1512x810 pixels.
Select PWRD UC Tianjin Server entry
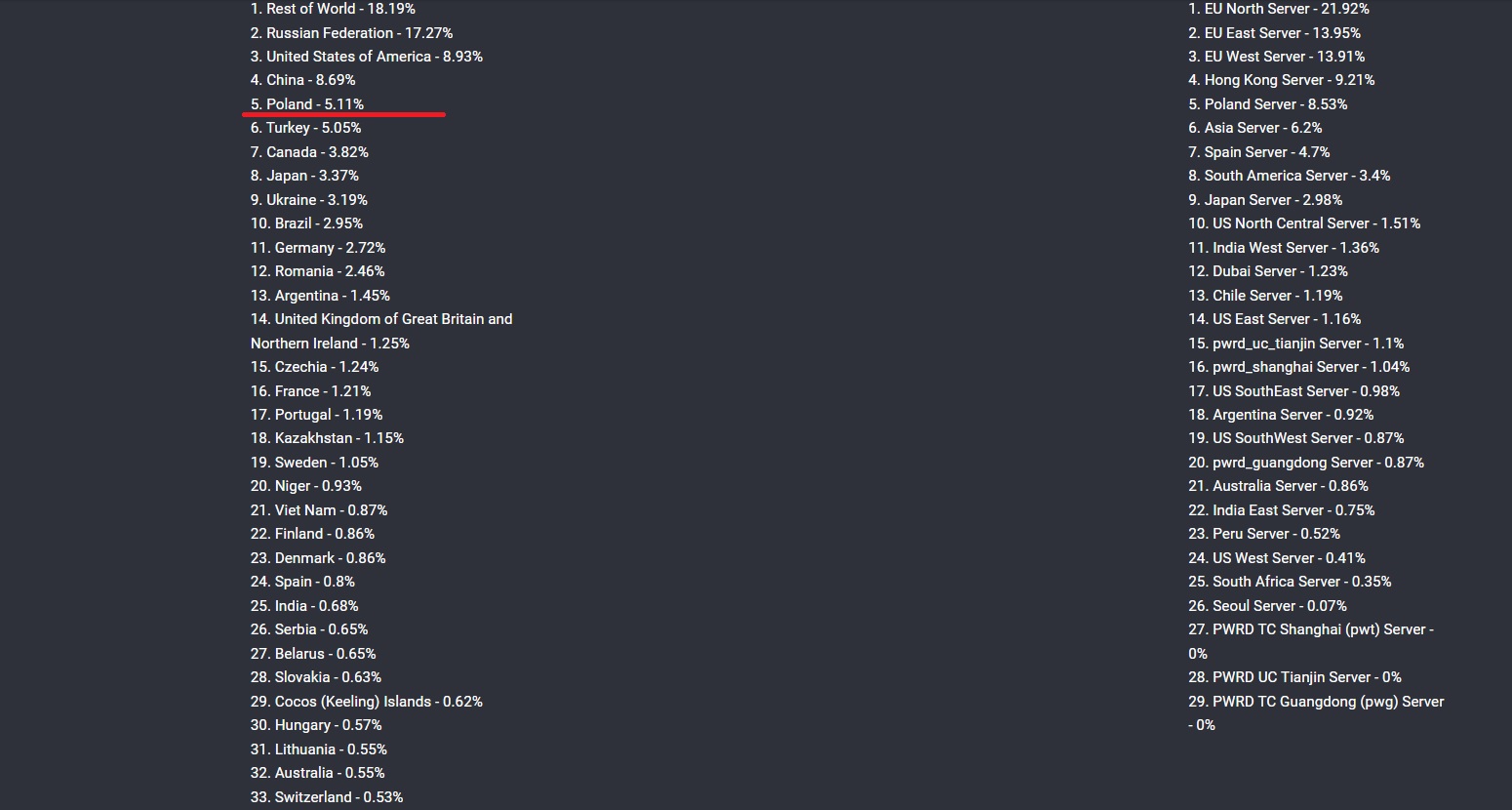coord(1294,677)
